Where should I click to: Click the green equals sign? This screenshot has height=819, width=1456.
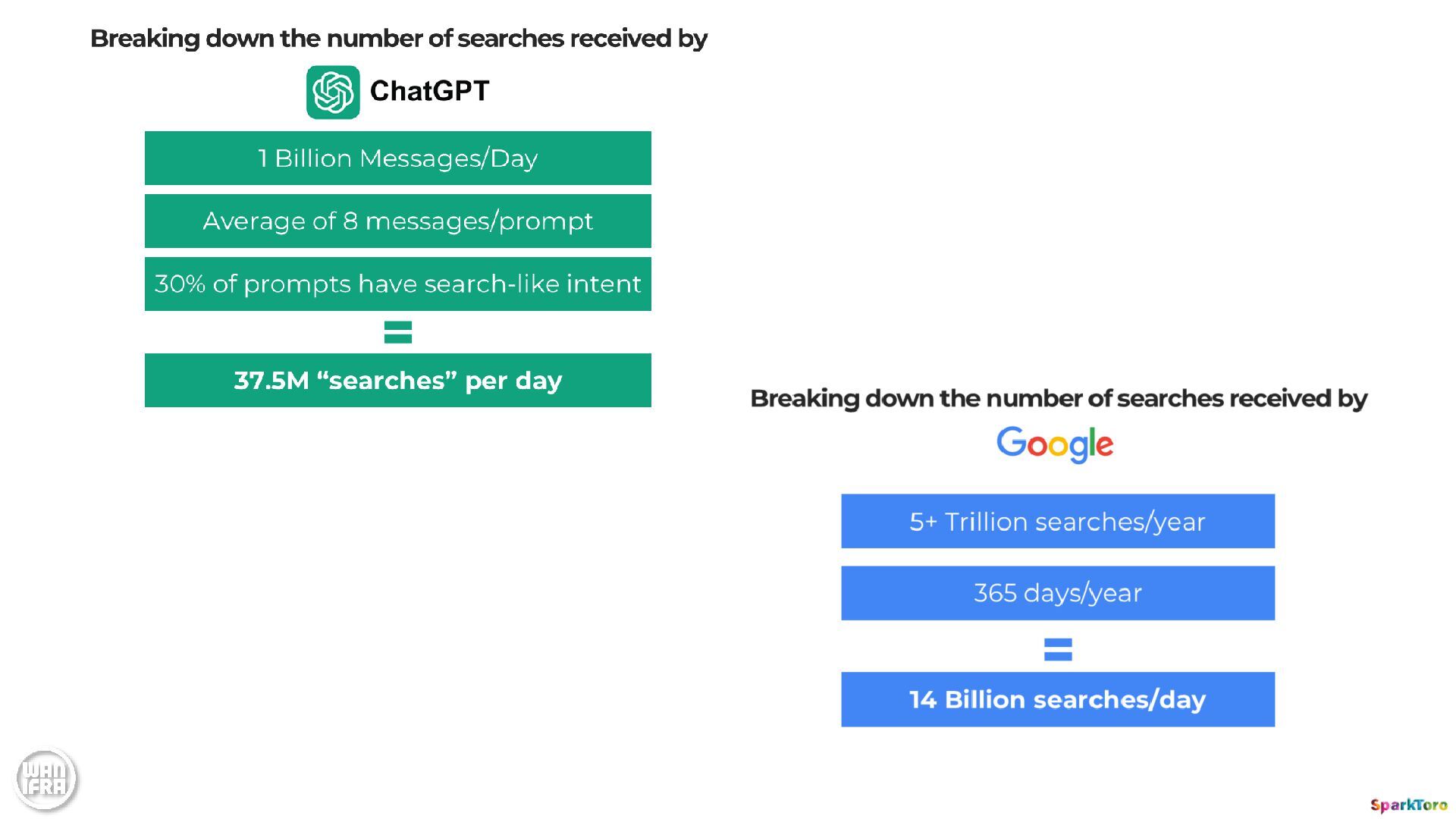pyautogui.click(x=397, y=332)
